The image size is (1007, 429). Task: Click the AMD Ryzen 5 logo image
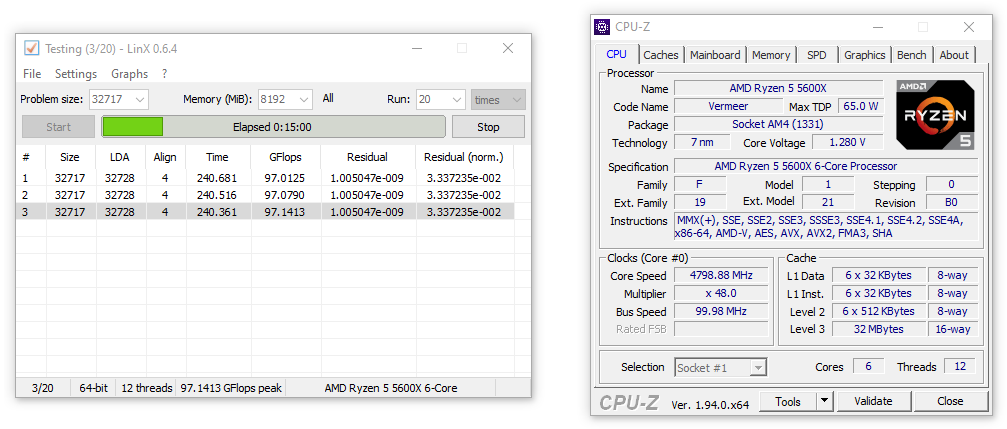[935, 115]
